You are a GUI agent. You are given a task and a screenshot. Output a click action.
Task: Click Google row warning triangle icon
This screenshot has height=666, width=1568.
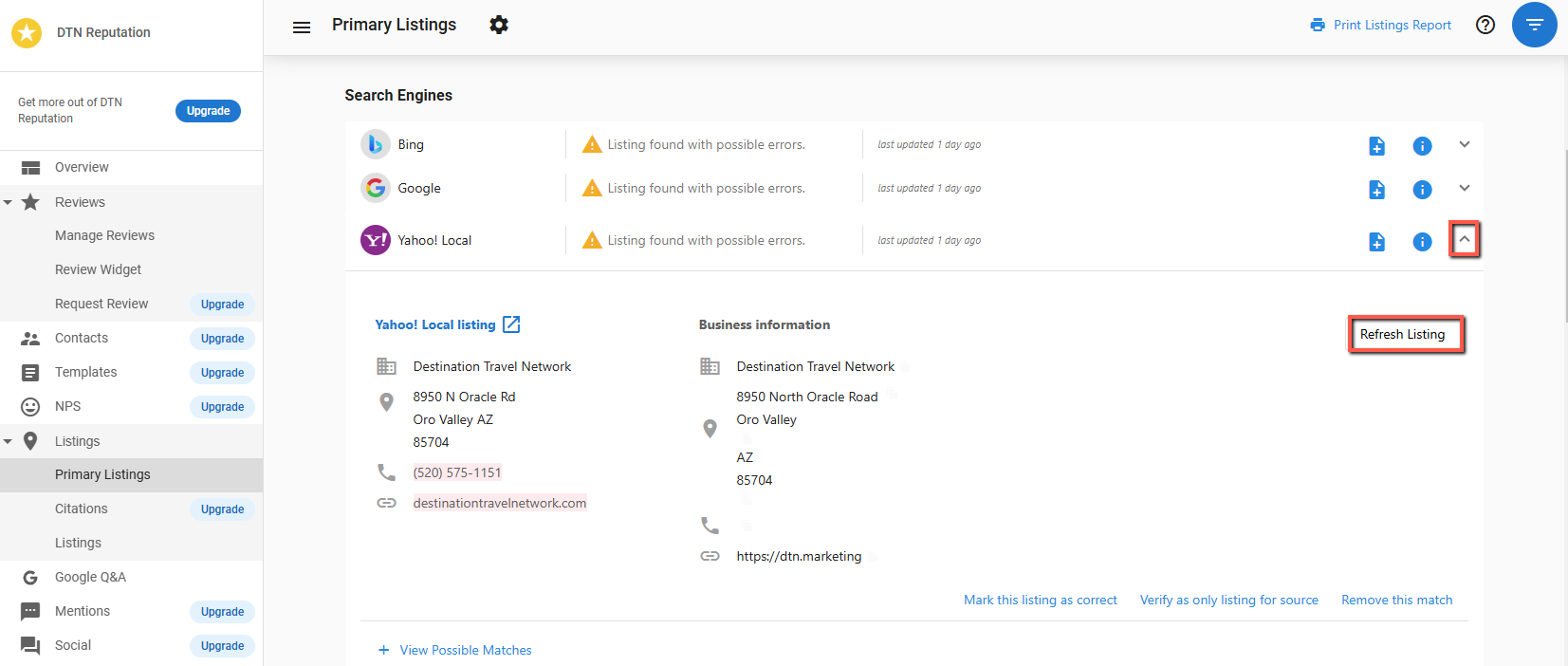(x=592, y=188)
